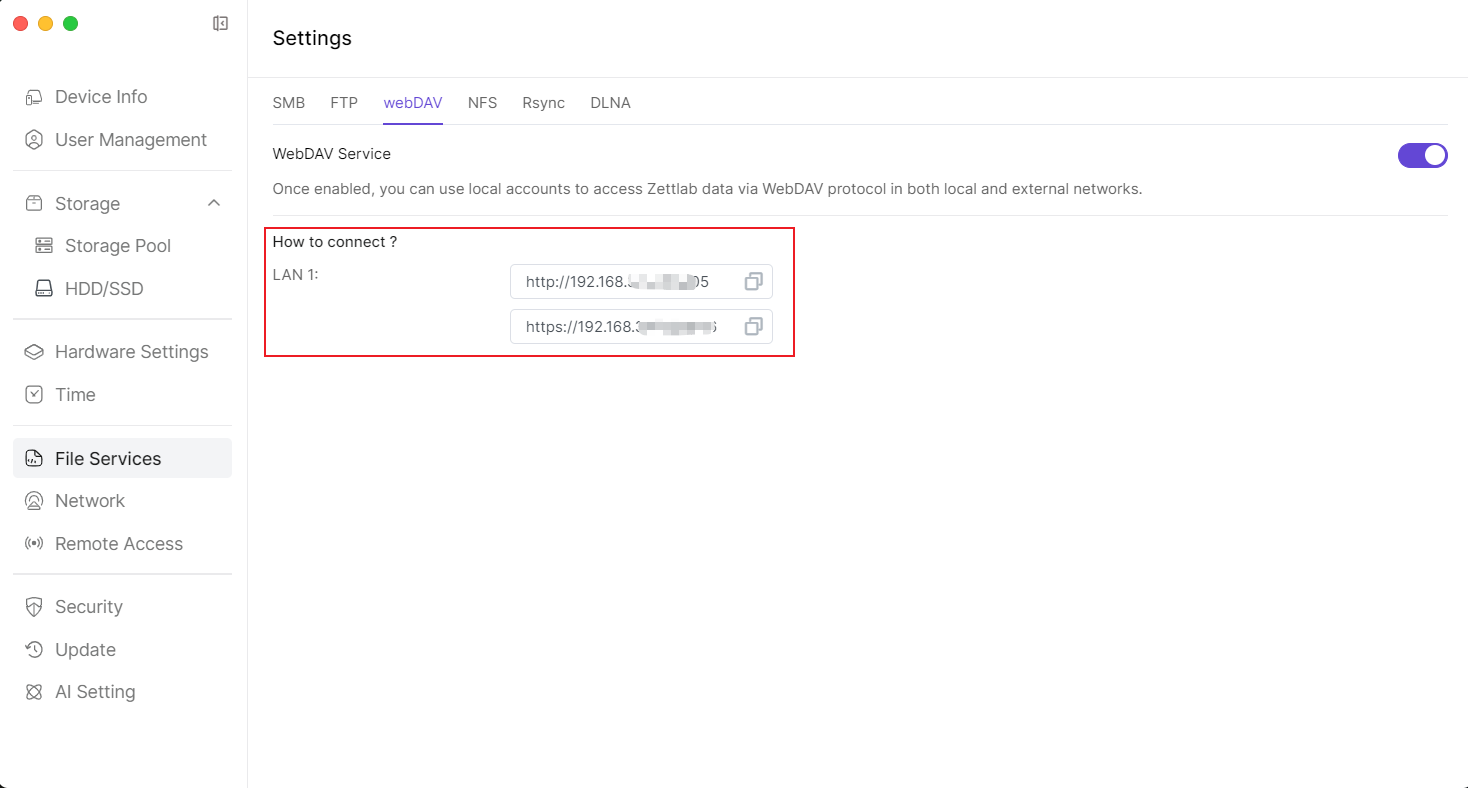Copy the http LAN 1 address

pos(753,282)
